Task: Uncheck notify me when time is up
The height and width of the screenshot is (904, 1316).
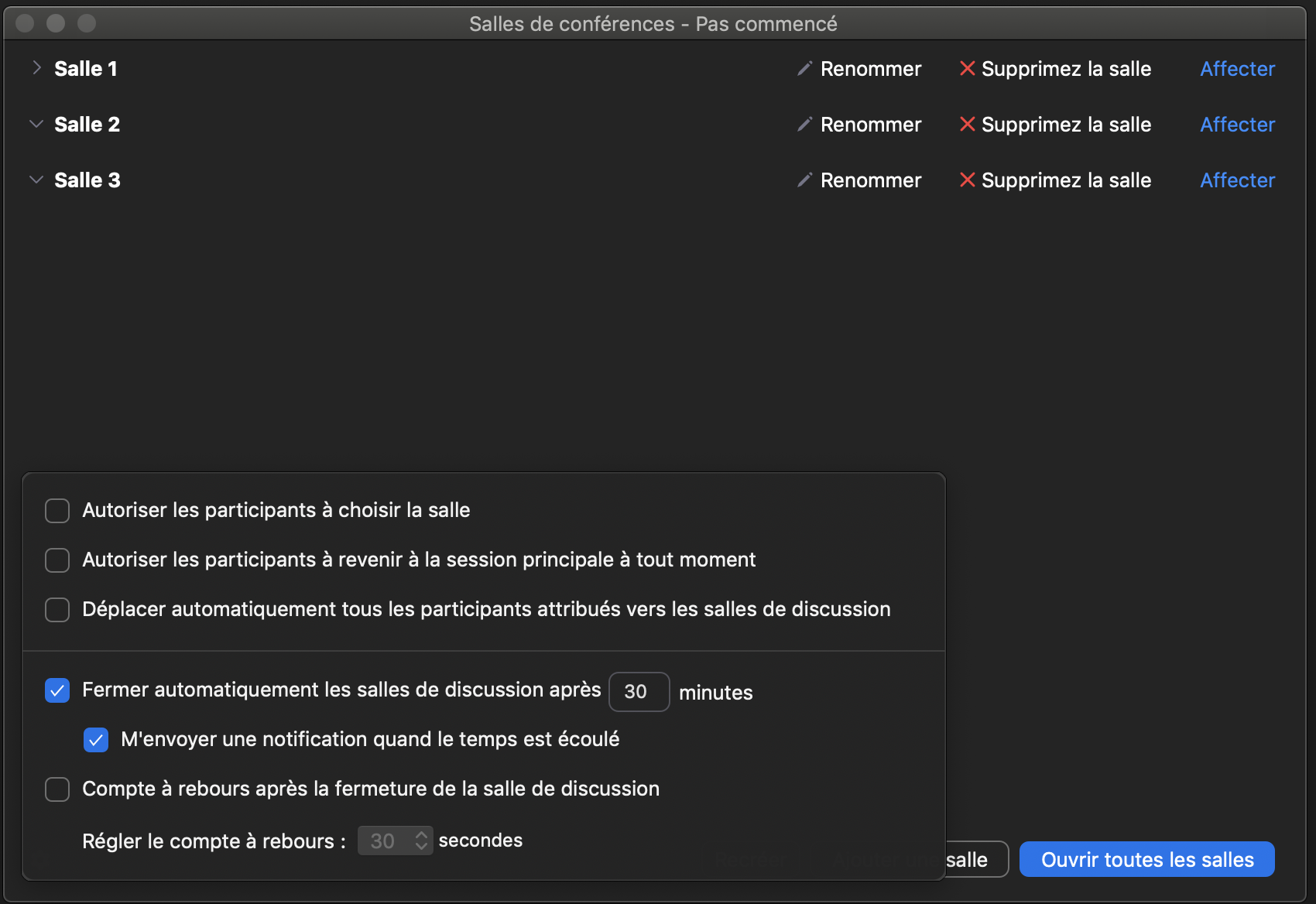Action: click(x=96, y=740)
